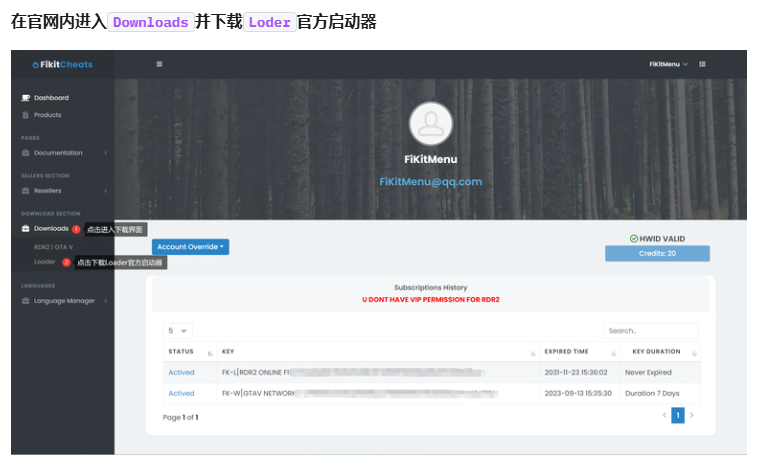Open the grid icon in top-right header
This screenshot has width=762, height=468.
703,64
